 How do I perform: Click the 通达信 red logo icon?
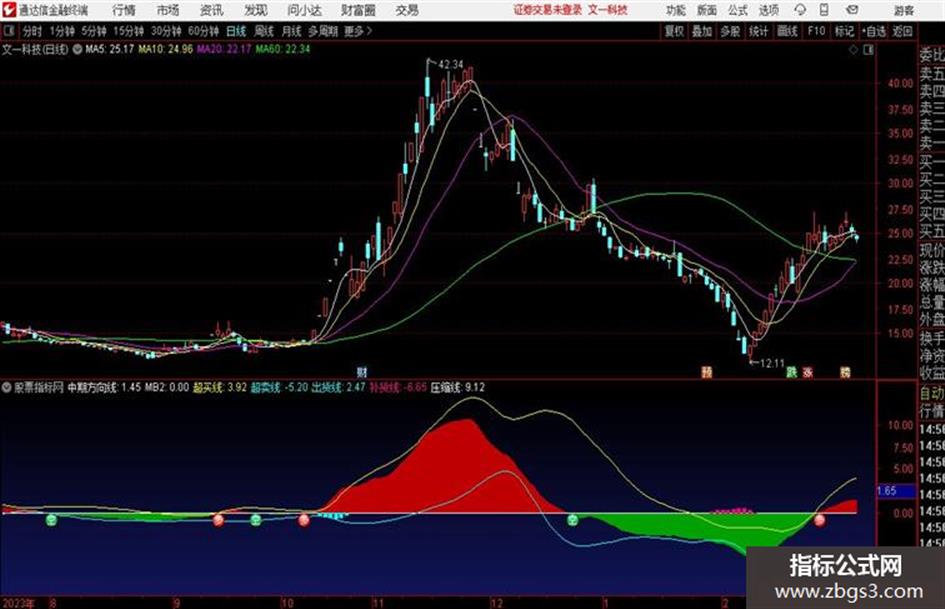click(8, 10)
